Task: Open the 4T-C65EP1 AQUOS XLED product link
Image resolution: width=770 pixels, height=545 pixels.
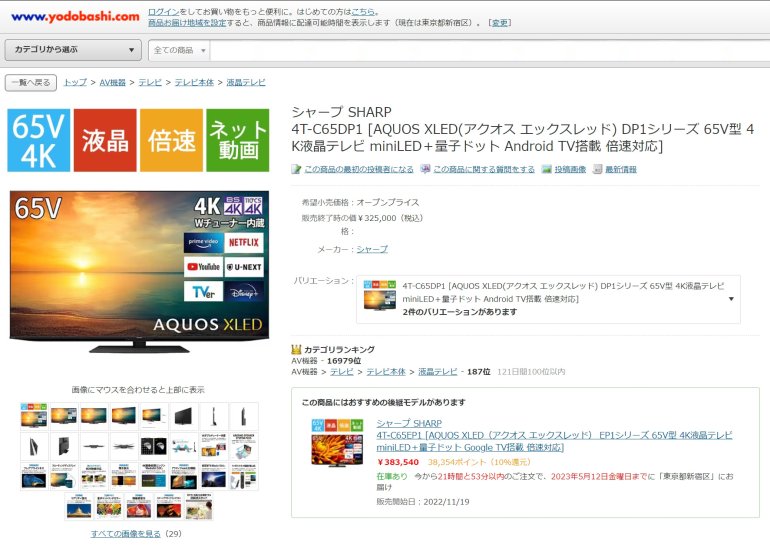Action: pyautogui.click(x=554, y=441)
